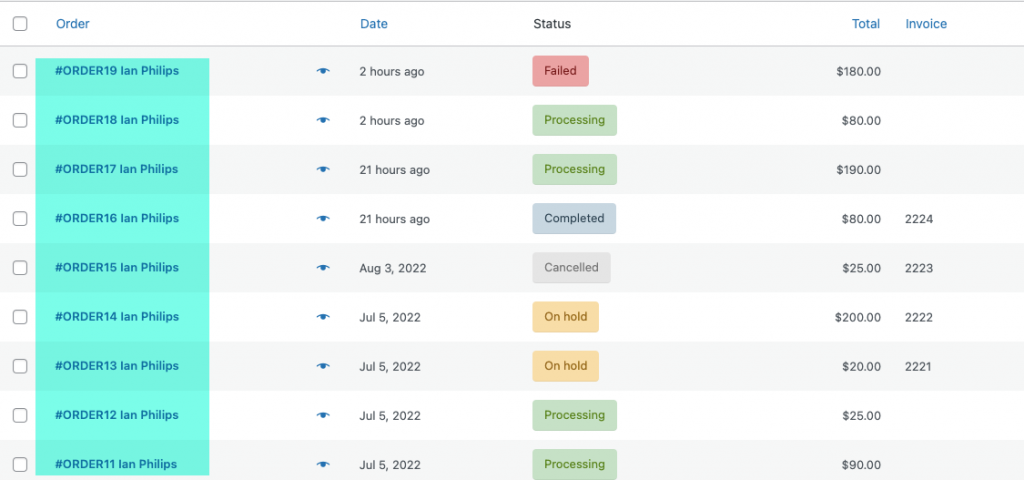This screenshot has height=480, width=1024.
Task: Show preview for #ORDER14 using eye icon
Action: [323, 317]
